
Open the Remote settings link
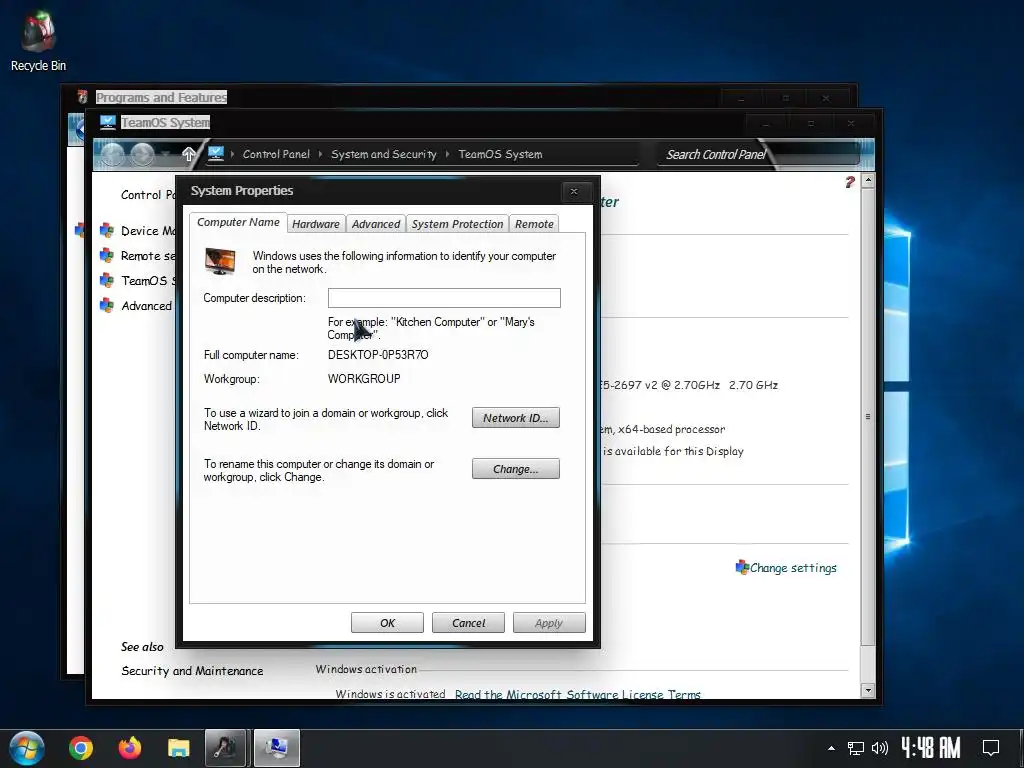tap(148, 255)
